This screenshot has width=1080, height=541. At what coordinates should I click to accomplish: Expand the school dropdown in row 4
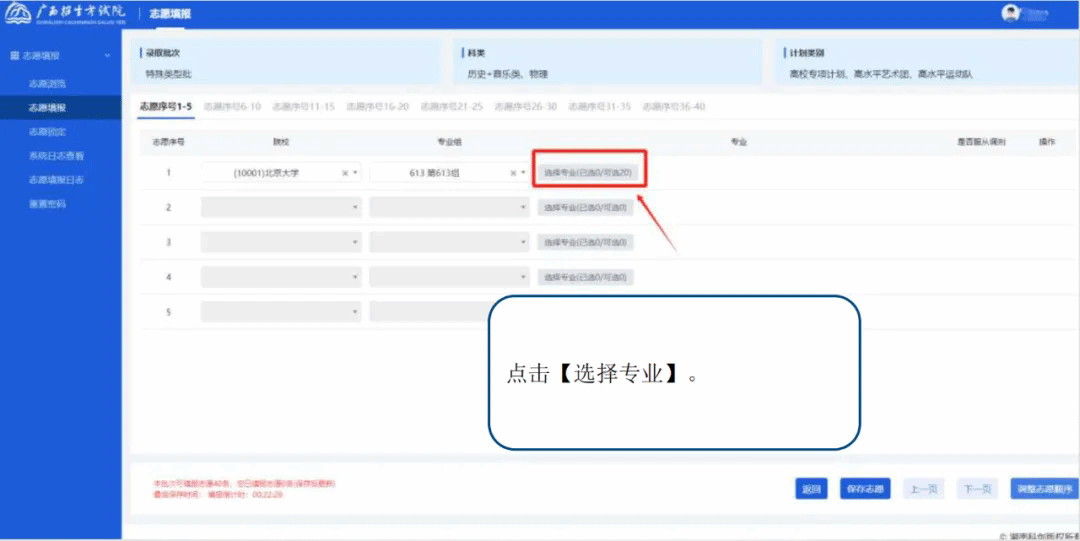[x=279, y=277]
